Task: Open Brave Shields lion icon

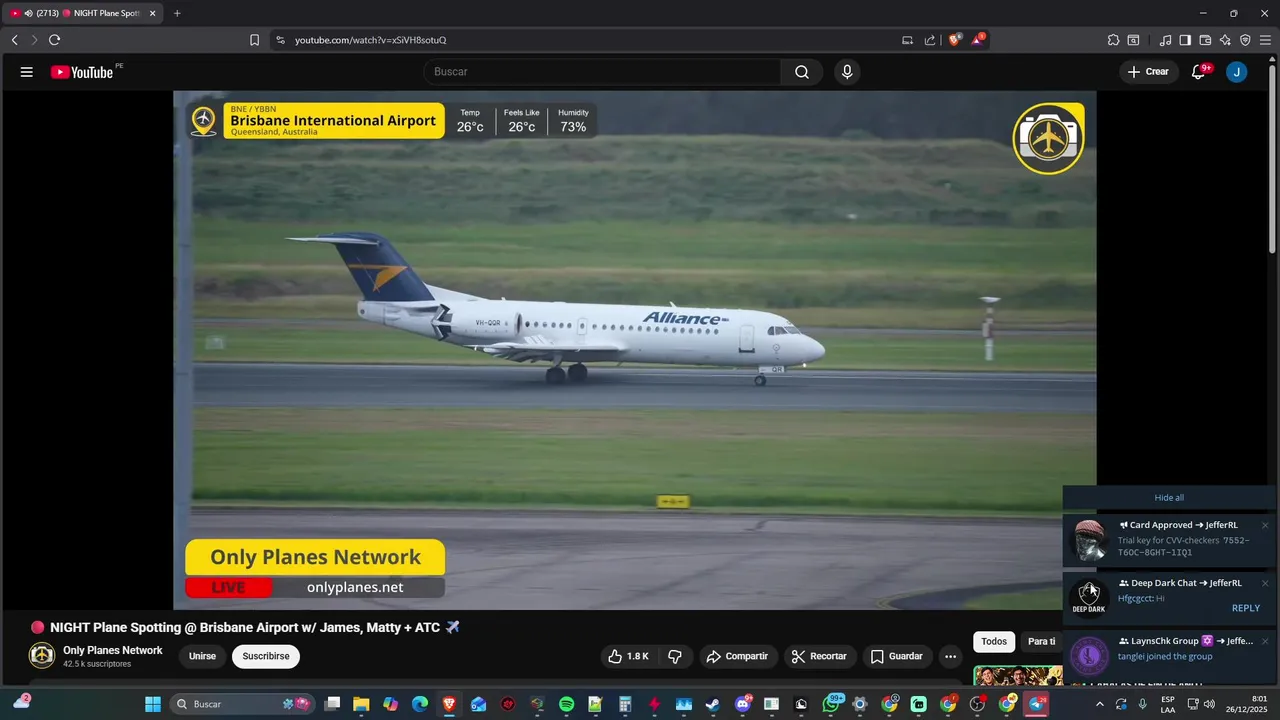Action: pyautogui.click(x=954, y=40)
